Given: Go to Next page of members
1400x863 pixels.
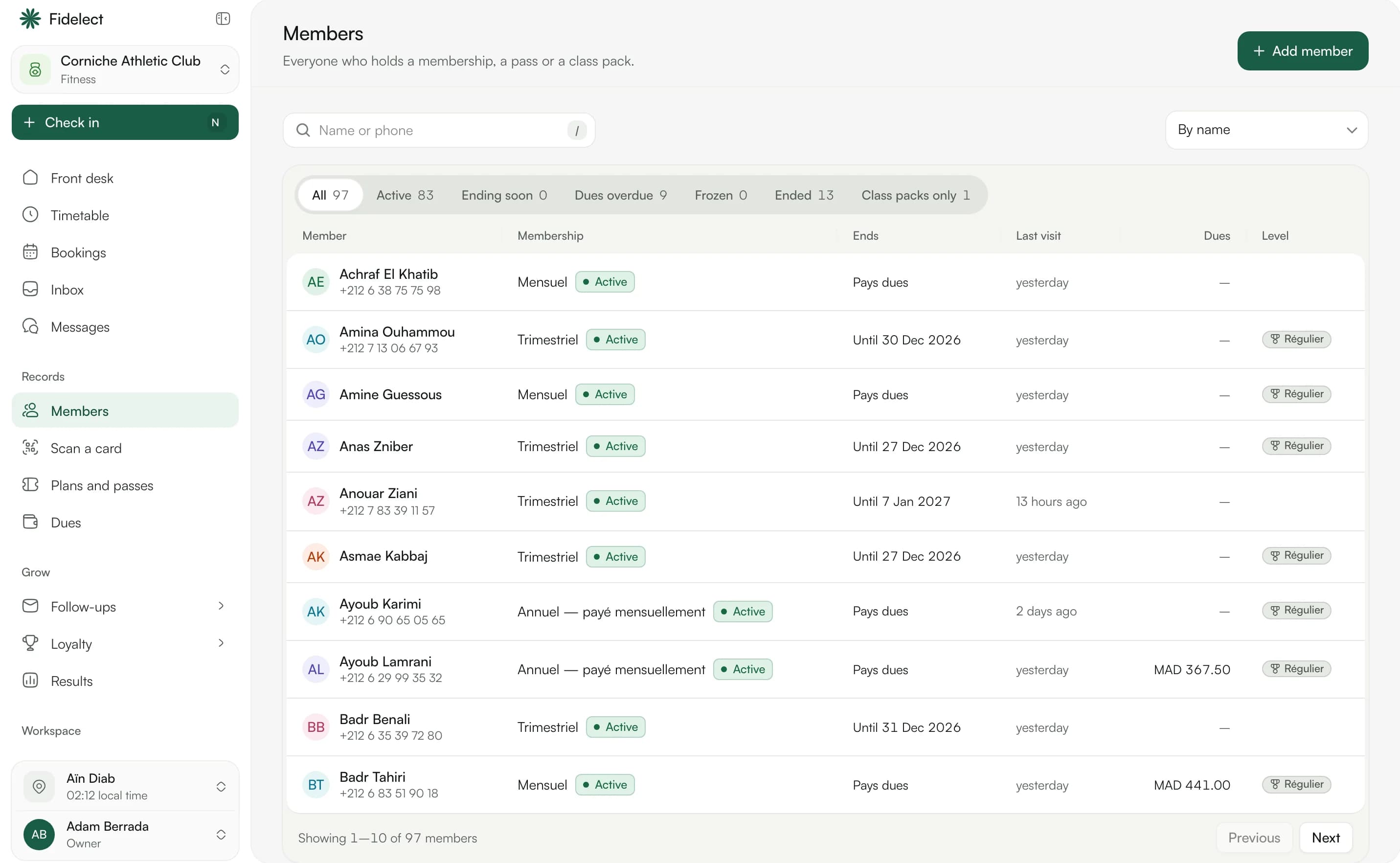Looking at the screenshot, I should 1325,838.
